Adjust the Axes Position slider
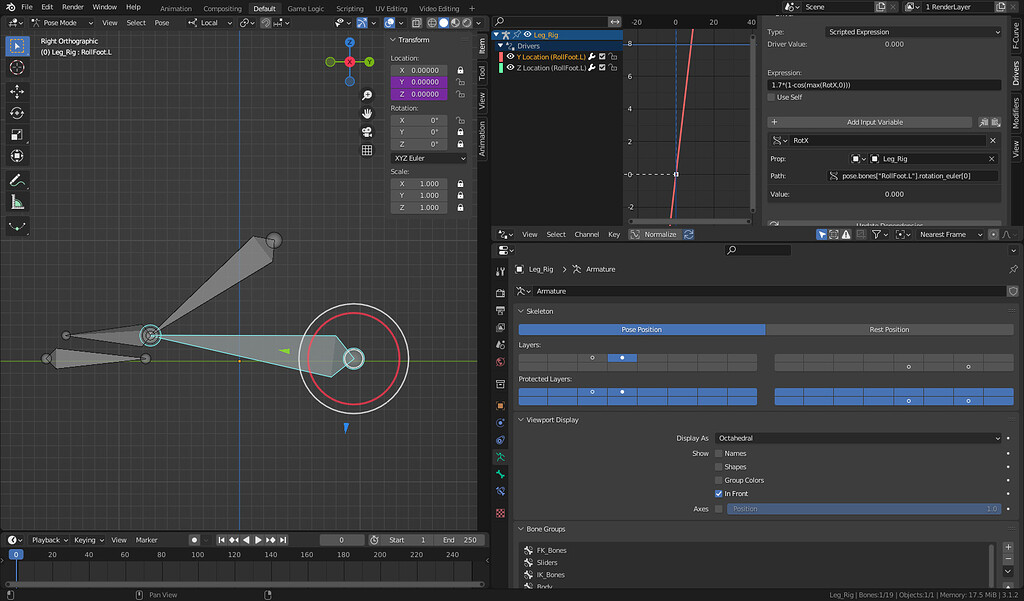Screen dimensions: 1024x601 [862, 508]
